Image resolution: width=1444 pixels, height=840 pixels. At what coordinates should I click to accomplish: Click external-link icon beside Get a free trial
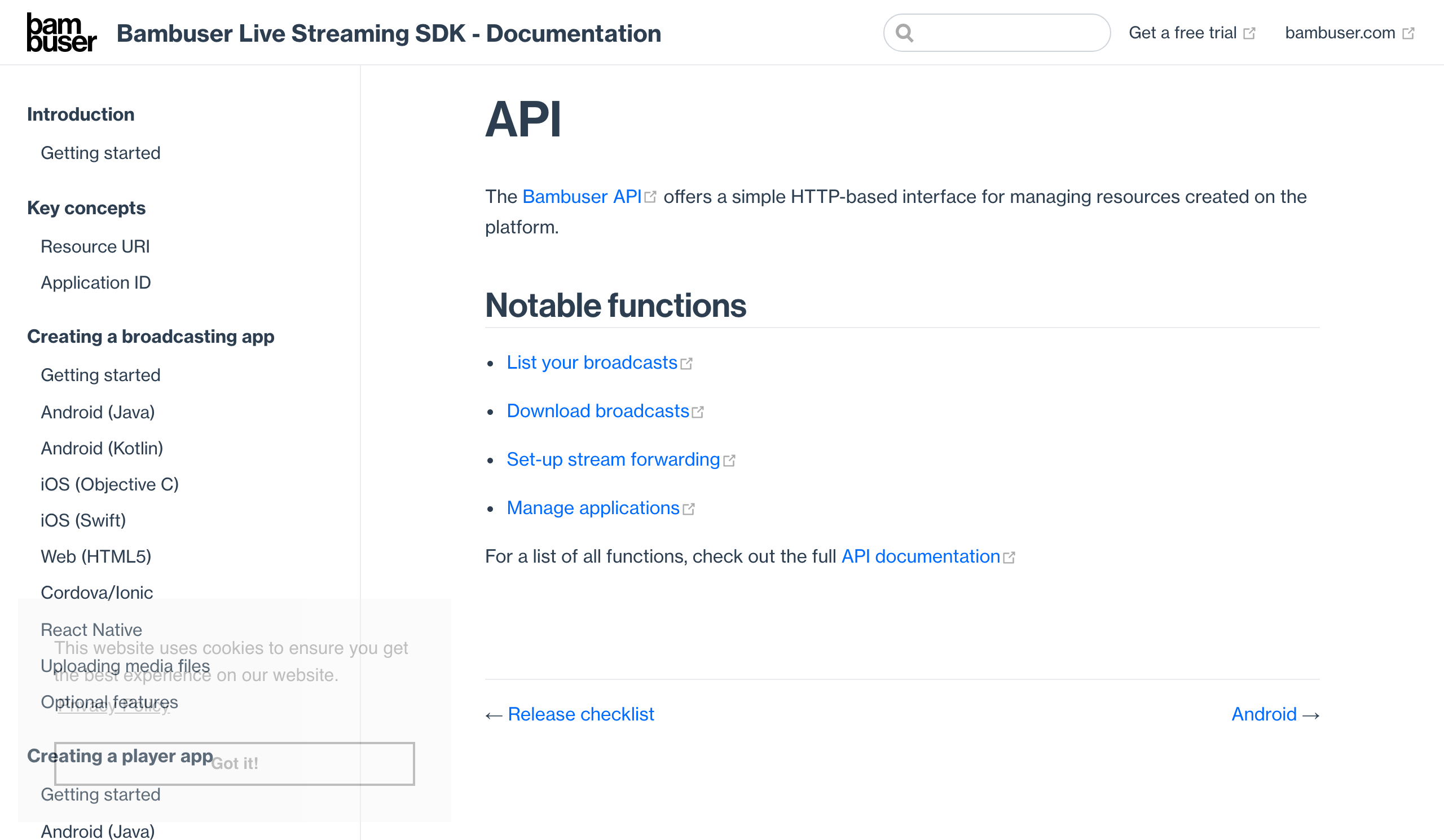coord(1249,33)
